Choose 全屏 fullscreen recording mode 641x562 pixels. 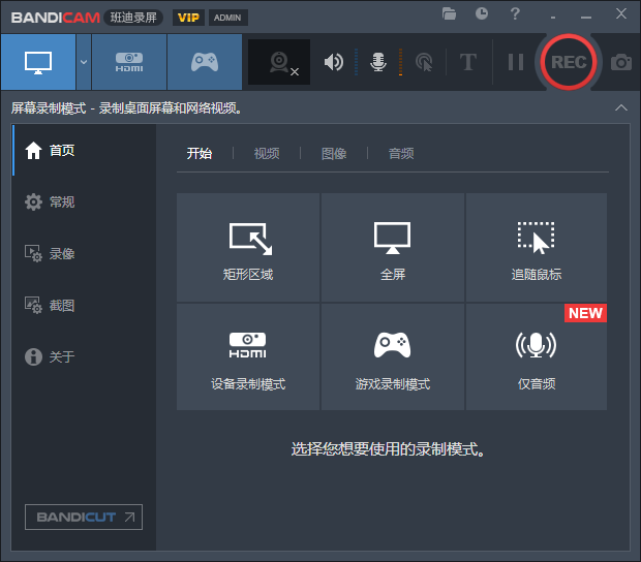coord(392,248)
